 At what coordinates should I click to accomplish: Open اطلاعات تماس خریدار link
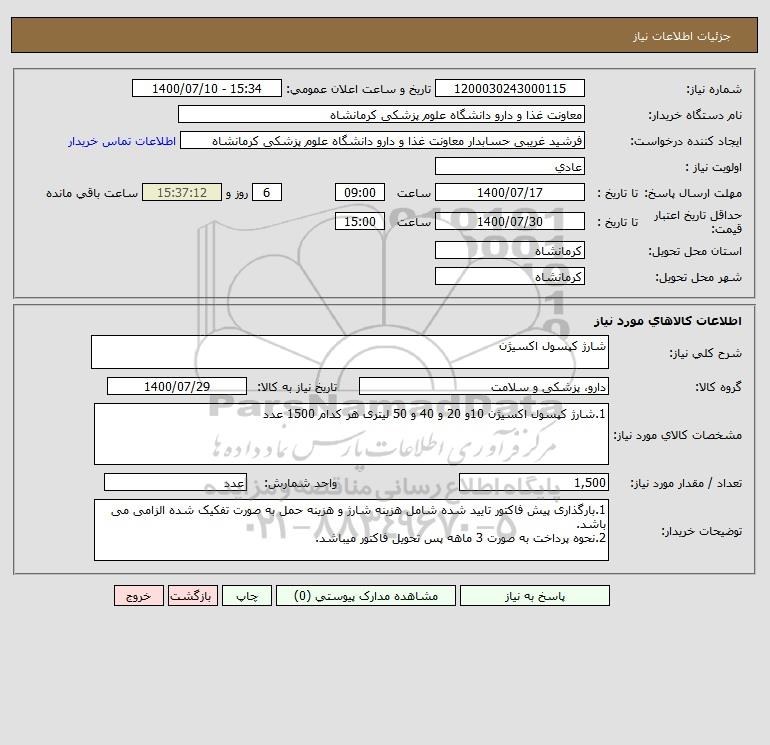(x=122, y=141)
